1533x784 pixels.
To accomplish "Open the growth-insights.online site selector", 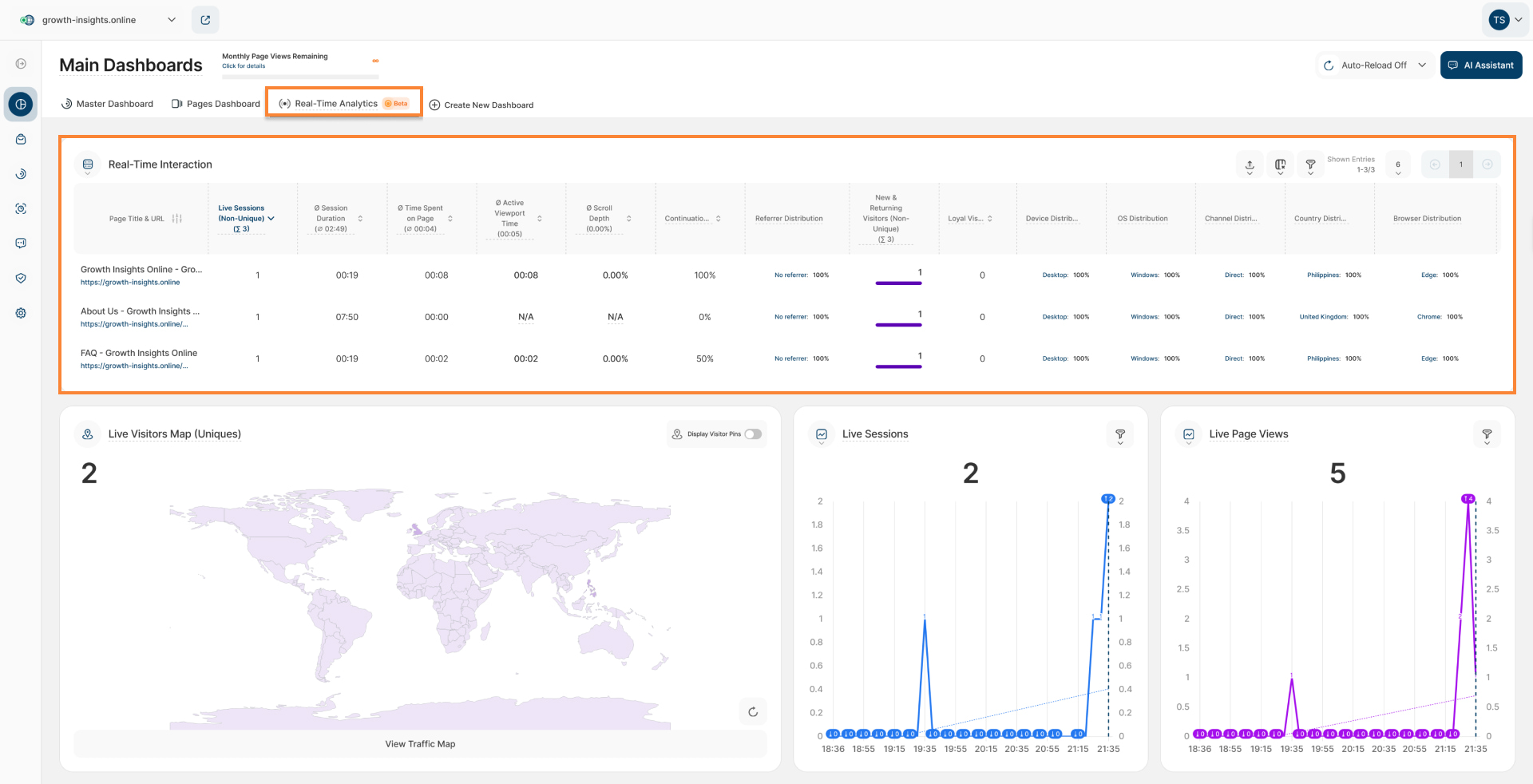I will tap(97, 20).
